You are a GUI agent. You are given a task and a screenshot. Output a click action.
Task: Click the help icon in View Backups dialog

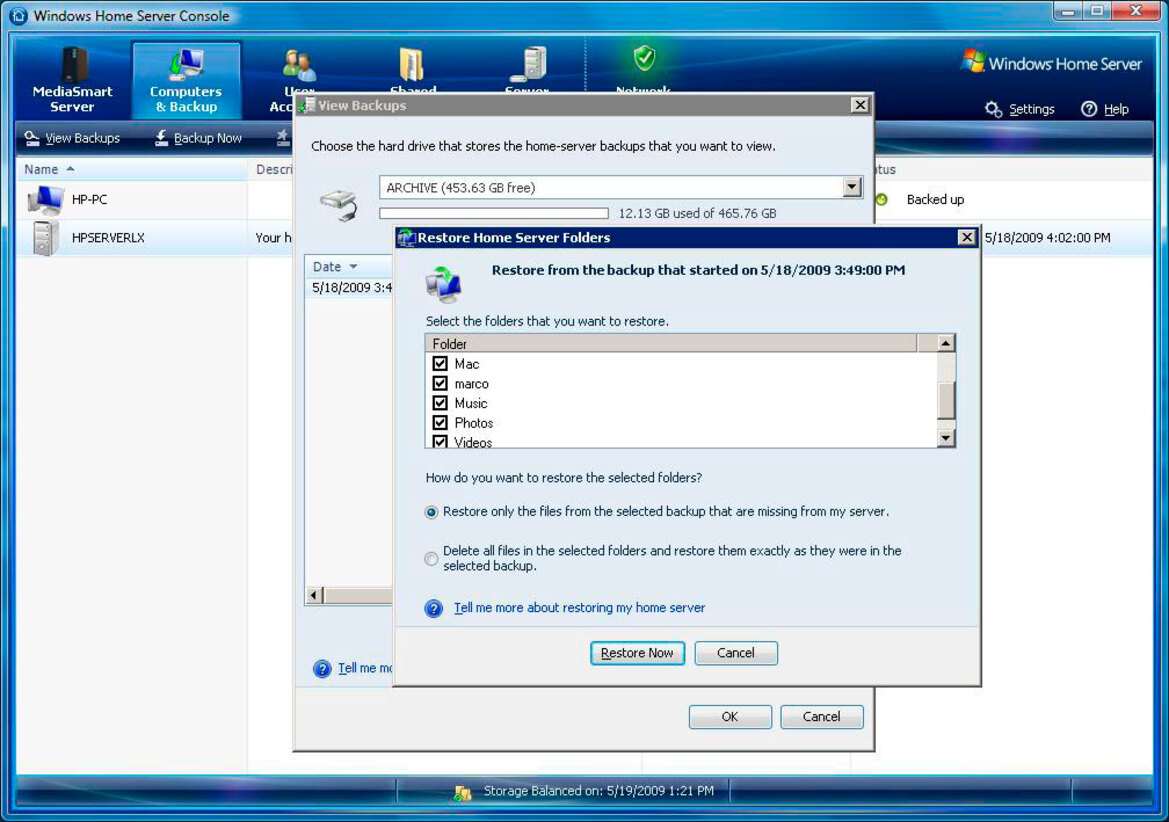tap(322, 668)
